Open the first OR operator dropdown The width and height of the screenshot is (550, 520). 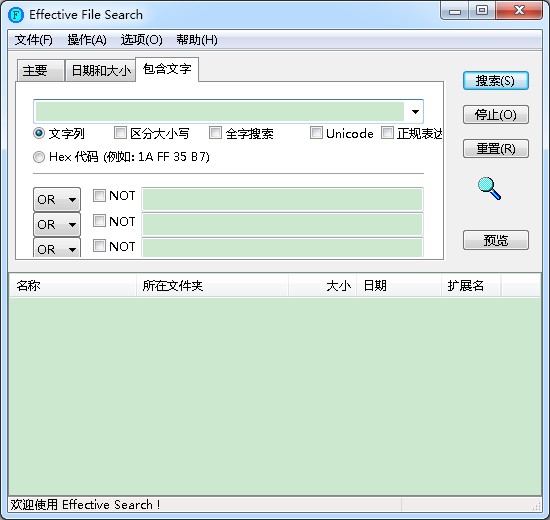57,199
